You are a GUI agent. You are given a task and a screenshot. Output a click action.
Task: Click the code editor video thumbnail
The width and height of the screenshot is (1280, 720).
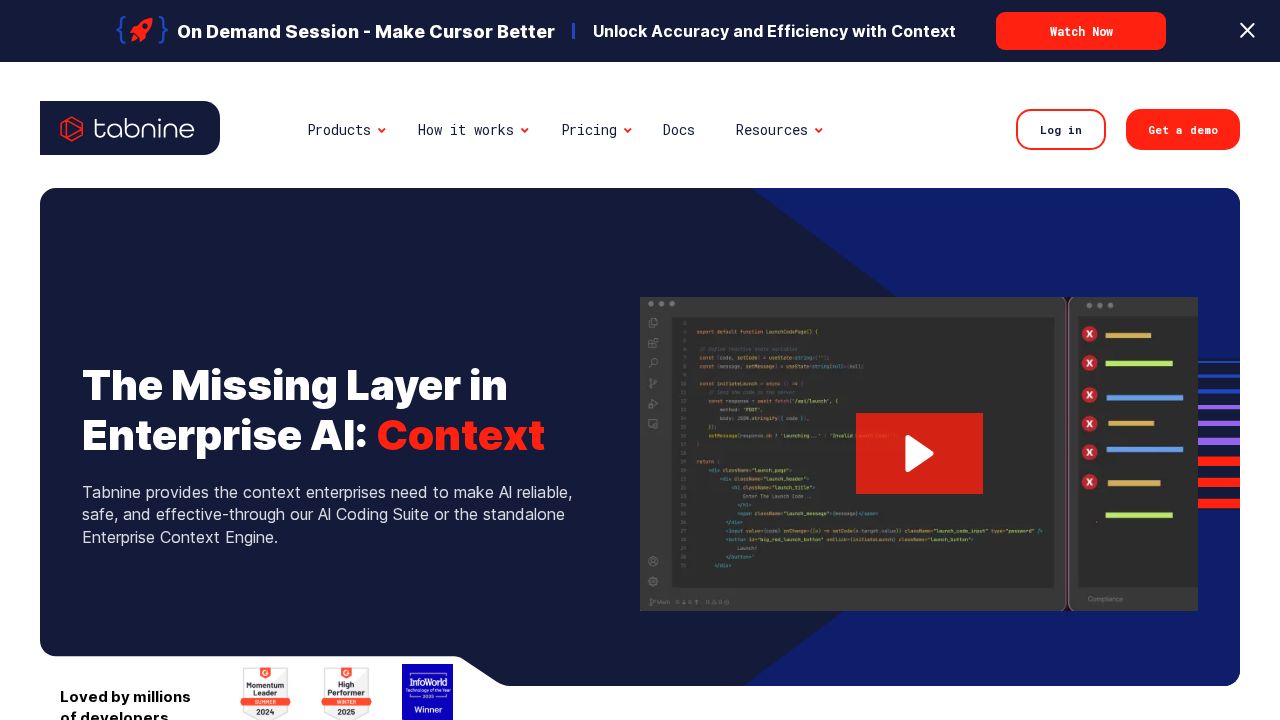pos(919,454)
